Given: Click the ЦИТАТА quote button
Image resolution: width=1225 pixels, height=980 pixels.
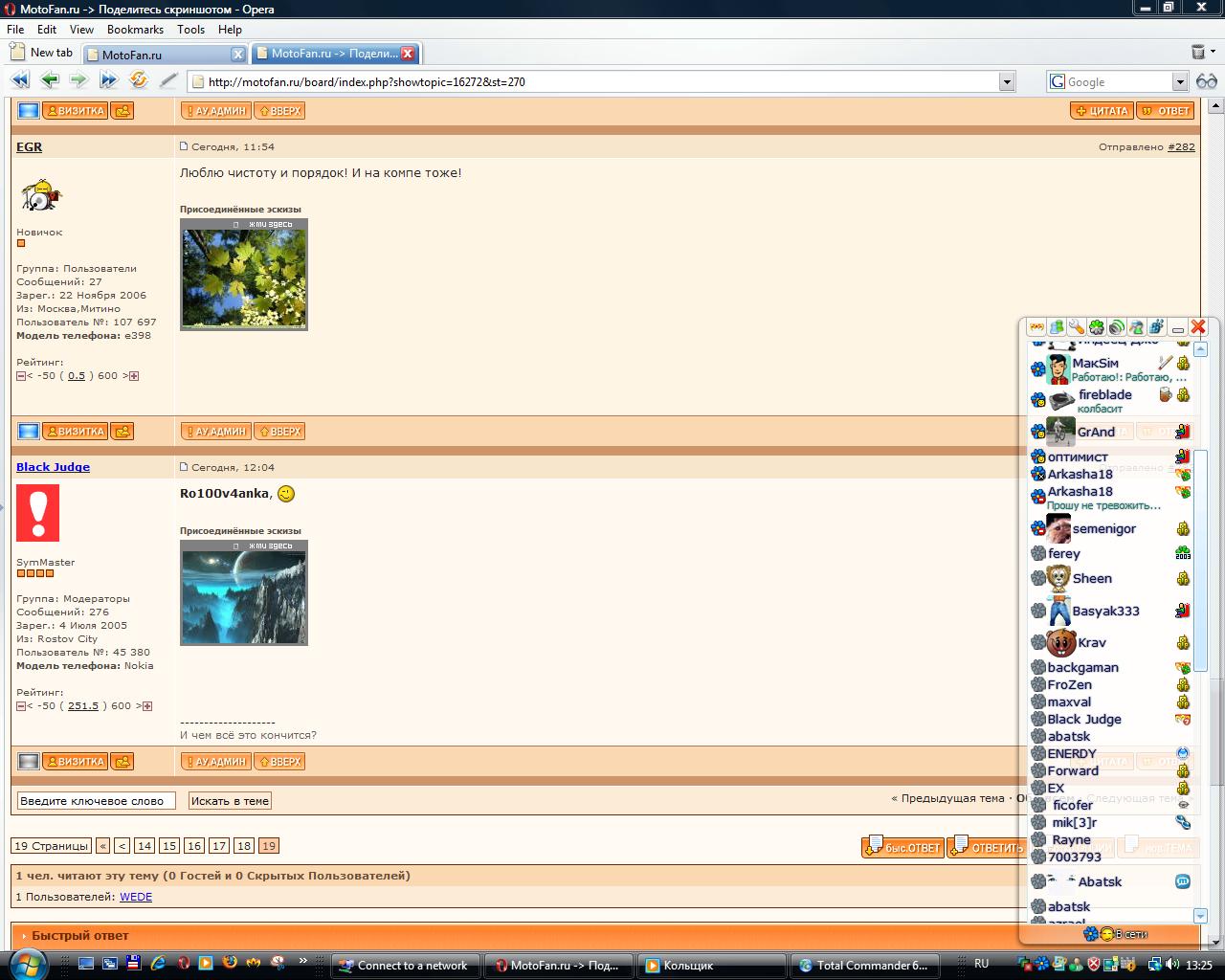Looking at the screenshot, I should tap(1102, 111).
